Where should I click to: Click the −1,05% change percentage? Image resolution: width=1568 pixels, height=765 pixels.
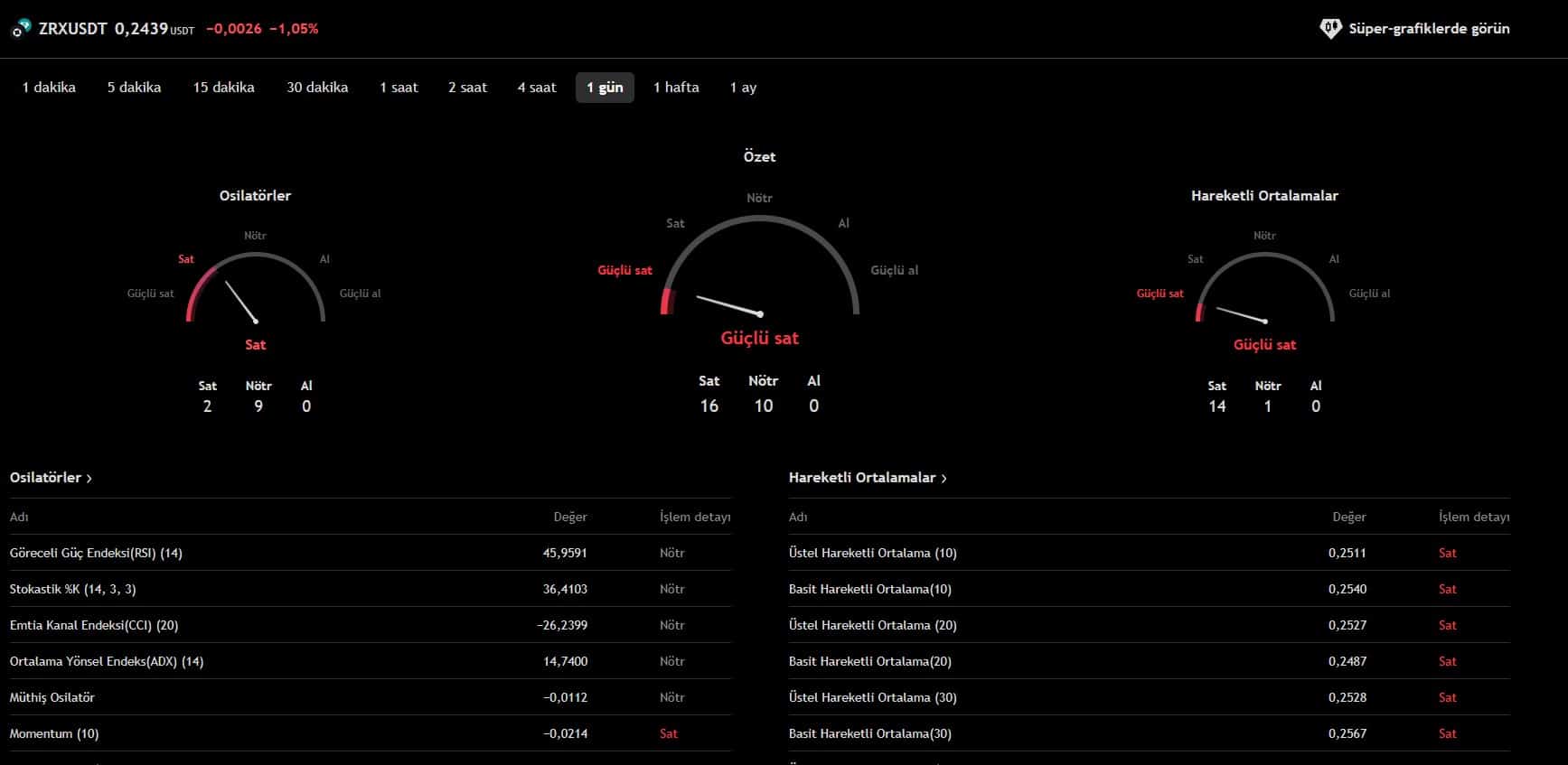[x=294, y=29]
